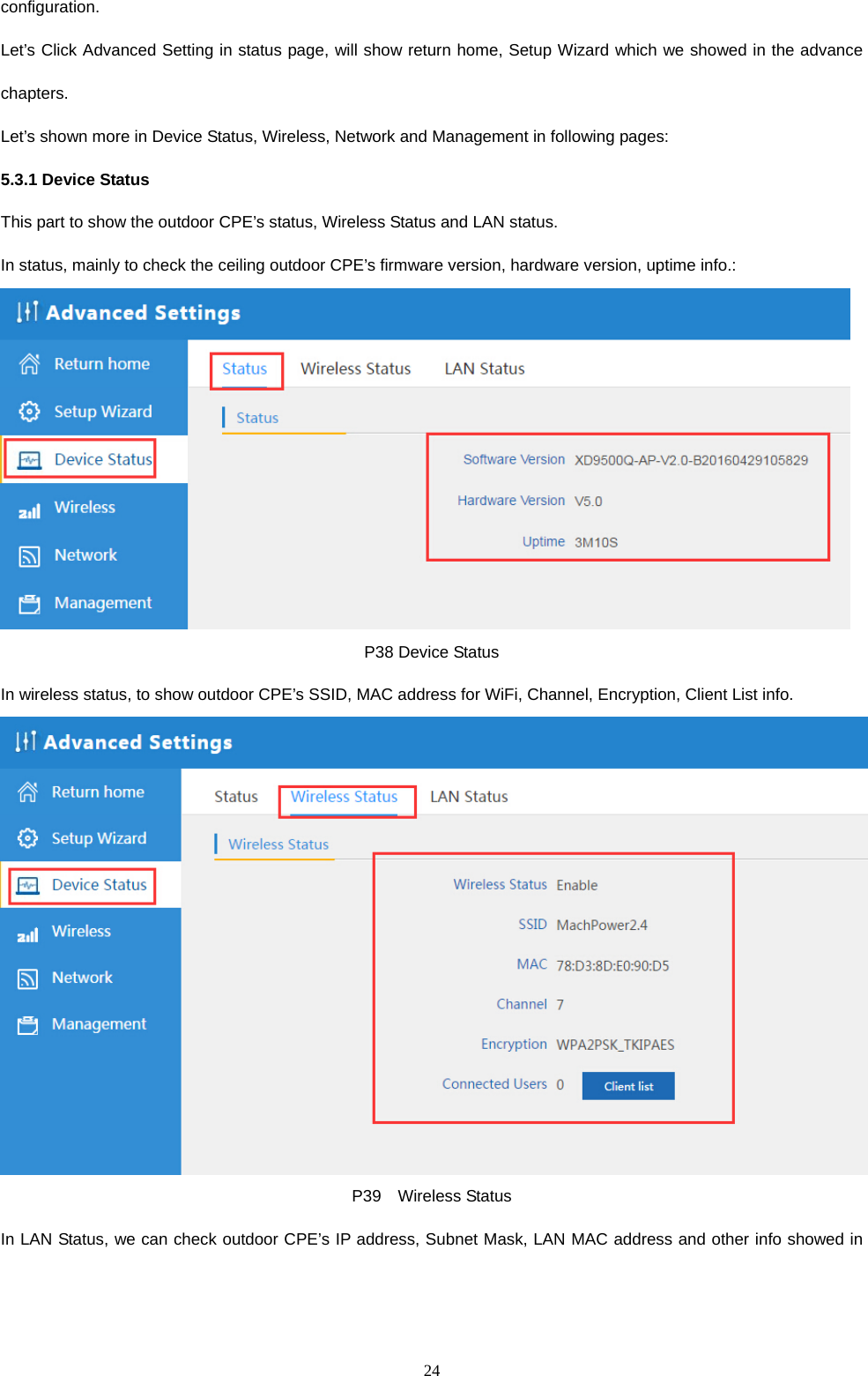Enable the Wireless Status setting
The height and width of the screenshot is (1376, 868).
[x=576, y=885]
